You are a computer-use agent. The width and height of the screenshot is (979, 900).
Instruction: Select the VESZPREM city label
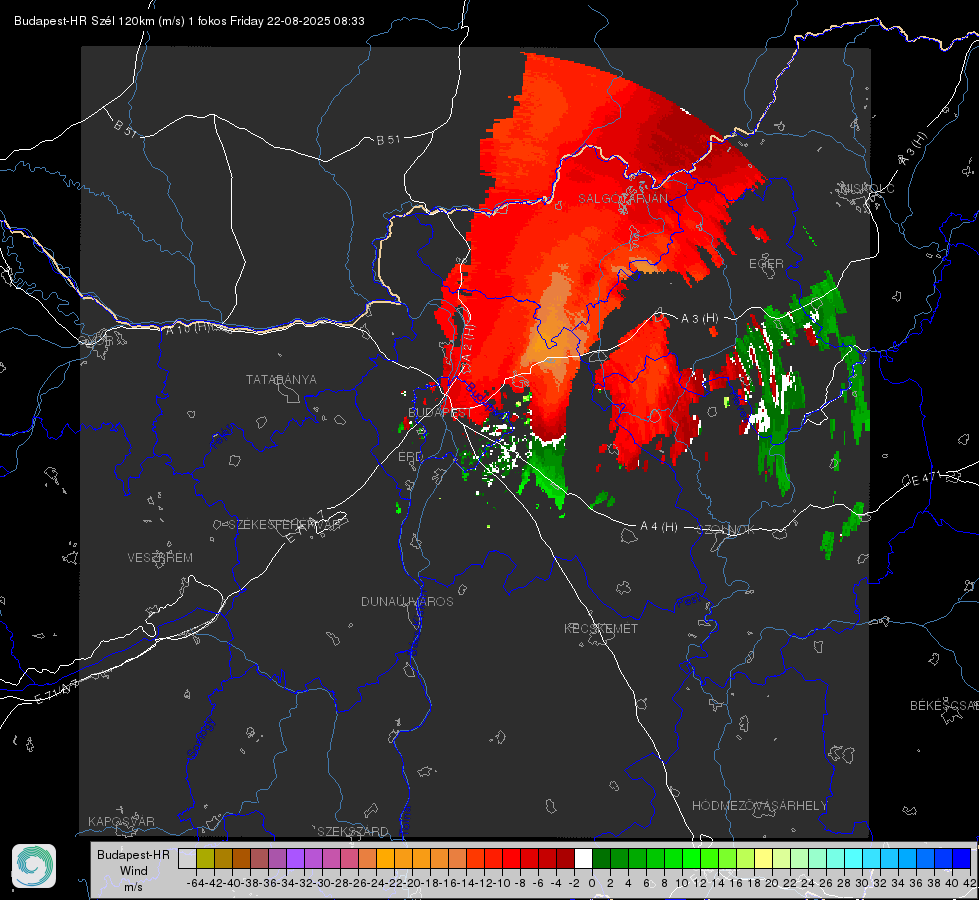pyautogui.click(x=160, y=558)
